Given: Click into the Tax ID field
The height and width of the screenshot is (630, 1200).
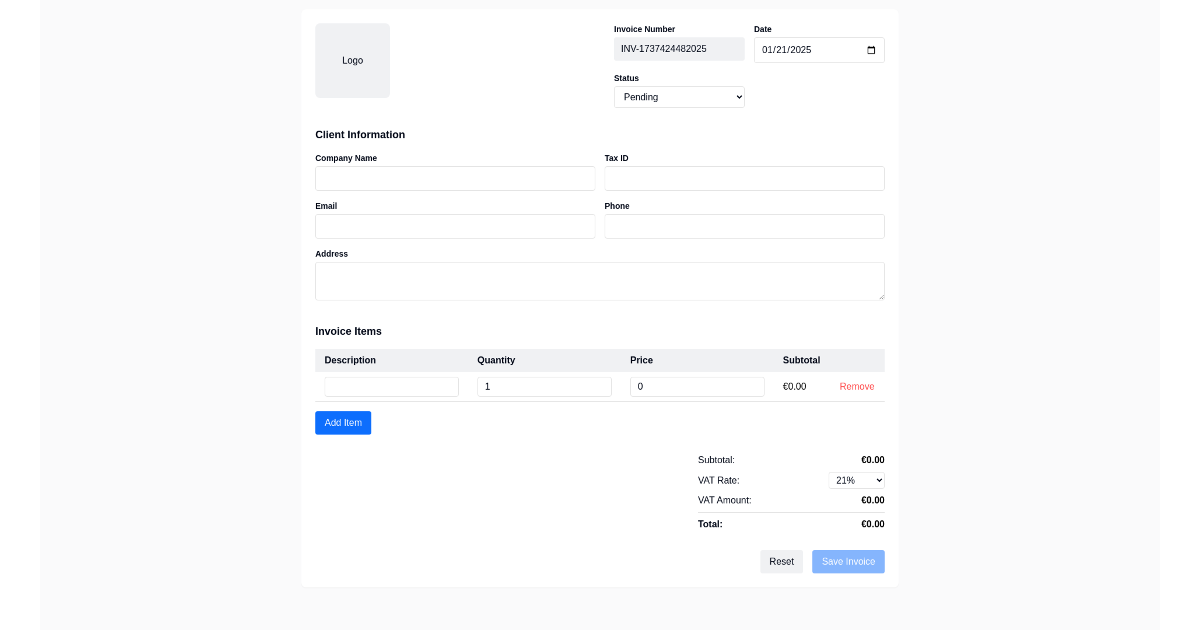Looking at the screenshot, I should tap(744, 178).
